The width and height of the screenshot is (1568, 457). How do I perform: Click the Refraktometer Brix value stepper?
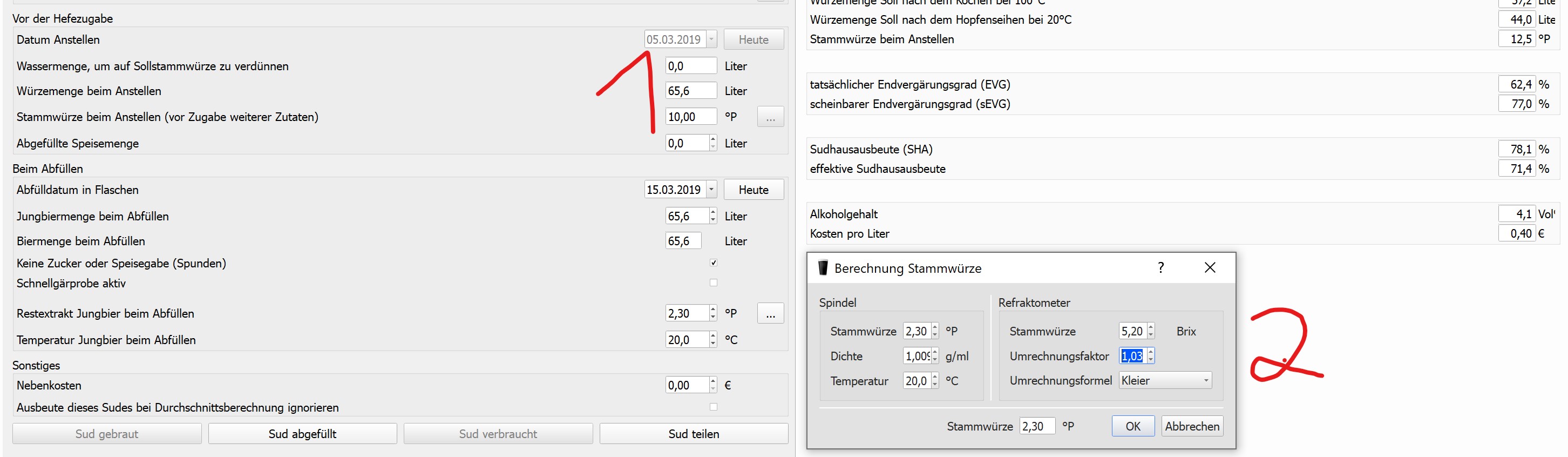tap(1150, 331)
